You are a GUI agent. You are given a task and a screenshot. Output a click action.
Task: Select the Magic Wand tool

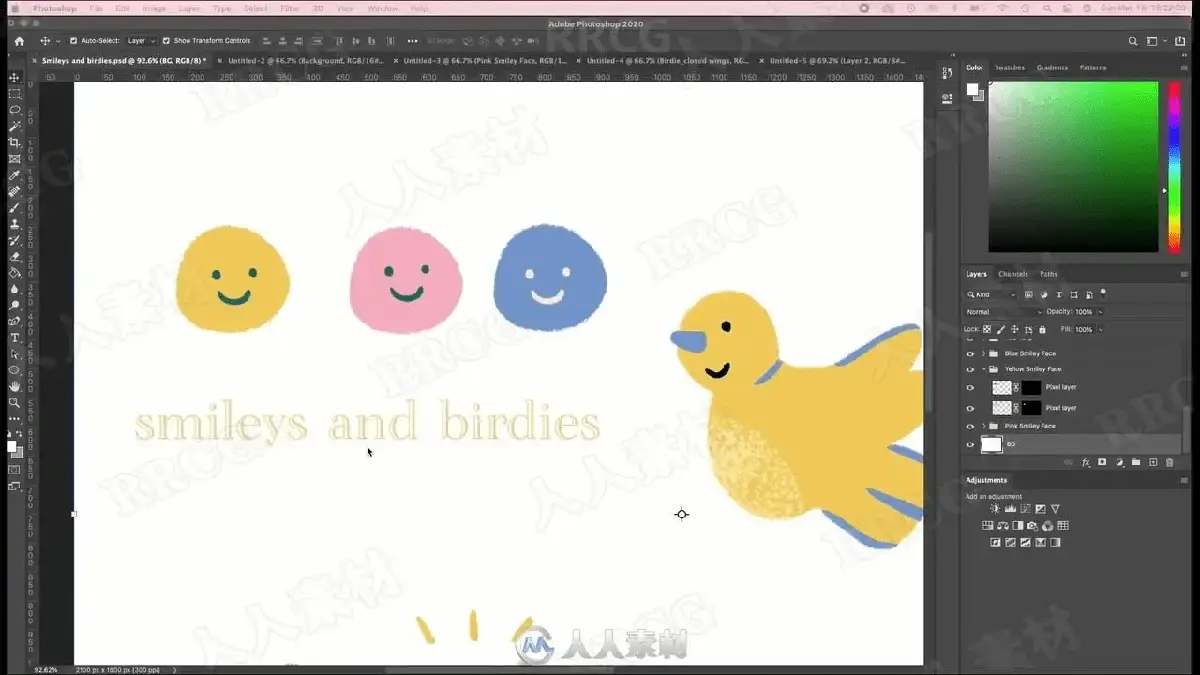(14, 126)
